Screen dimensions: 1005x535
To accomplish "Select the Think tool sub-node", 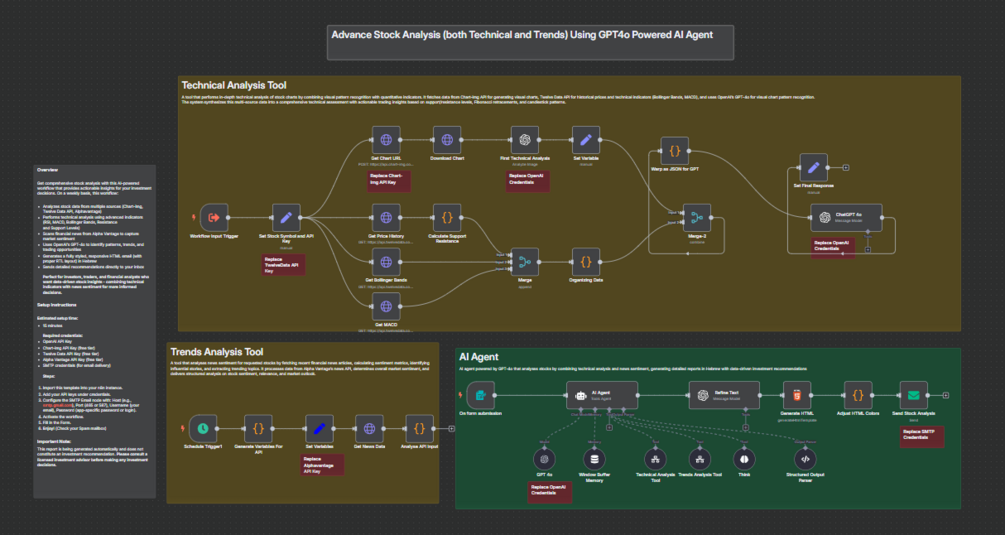I will tap(744, 459).
